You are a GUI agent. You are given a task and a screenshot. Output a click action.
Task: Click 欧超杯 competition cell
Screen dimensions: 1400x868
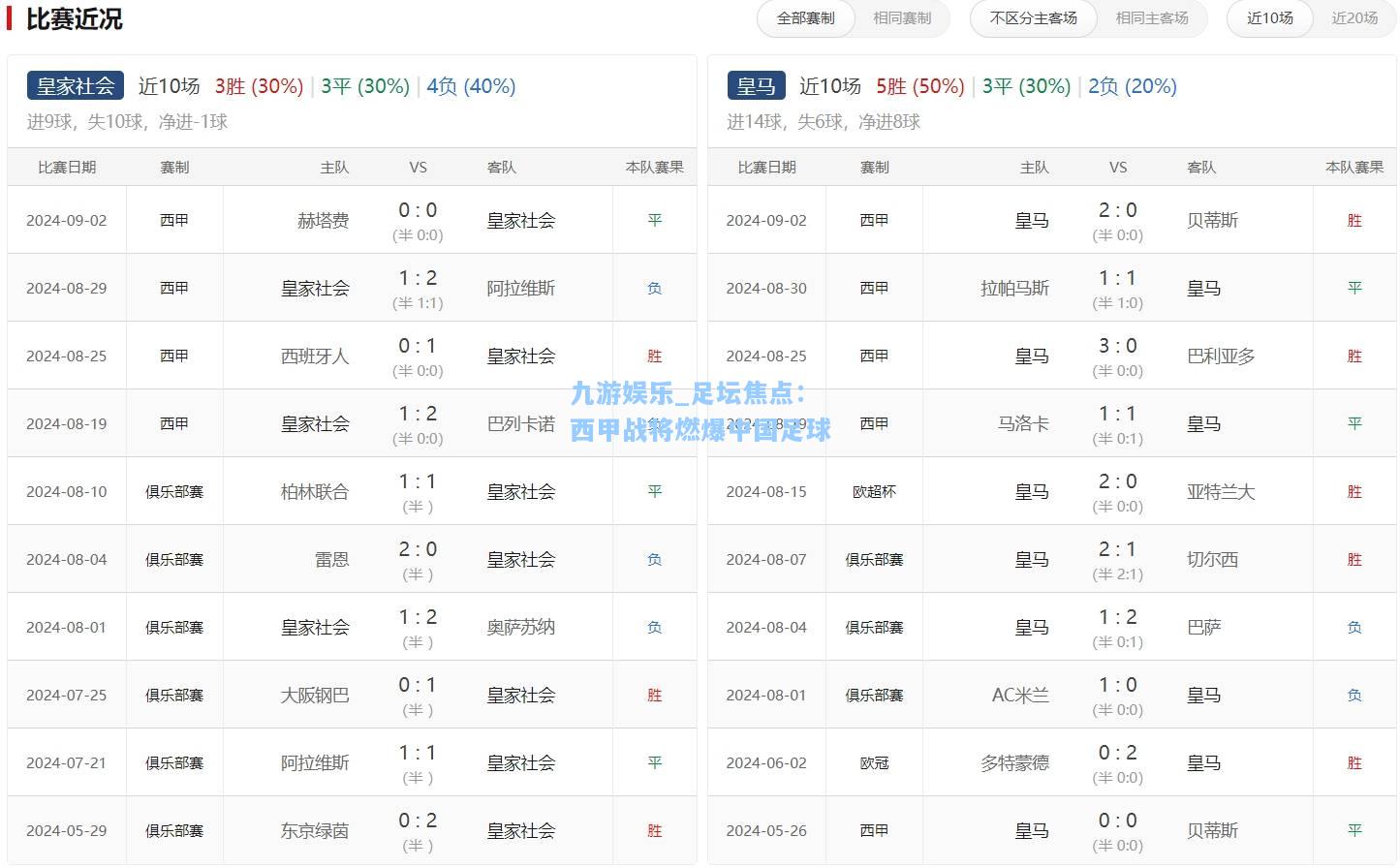(x=874, y=492)
